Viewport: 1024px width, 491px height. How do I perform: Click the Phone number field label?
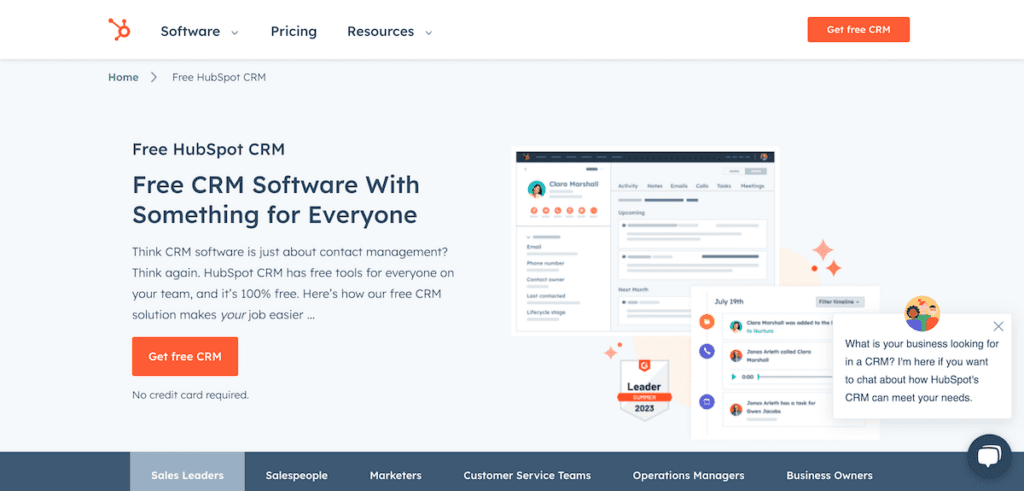(x=545, y=263)
